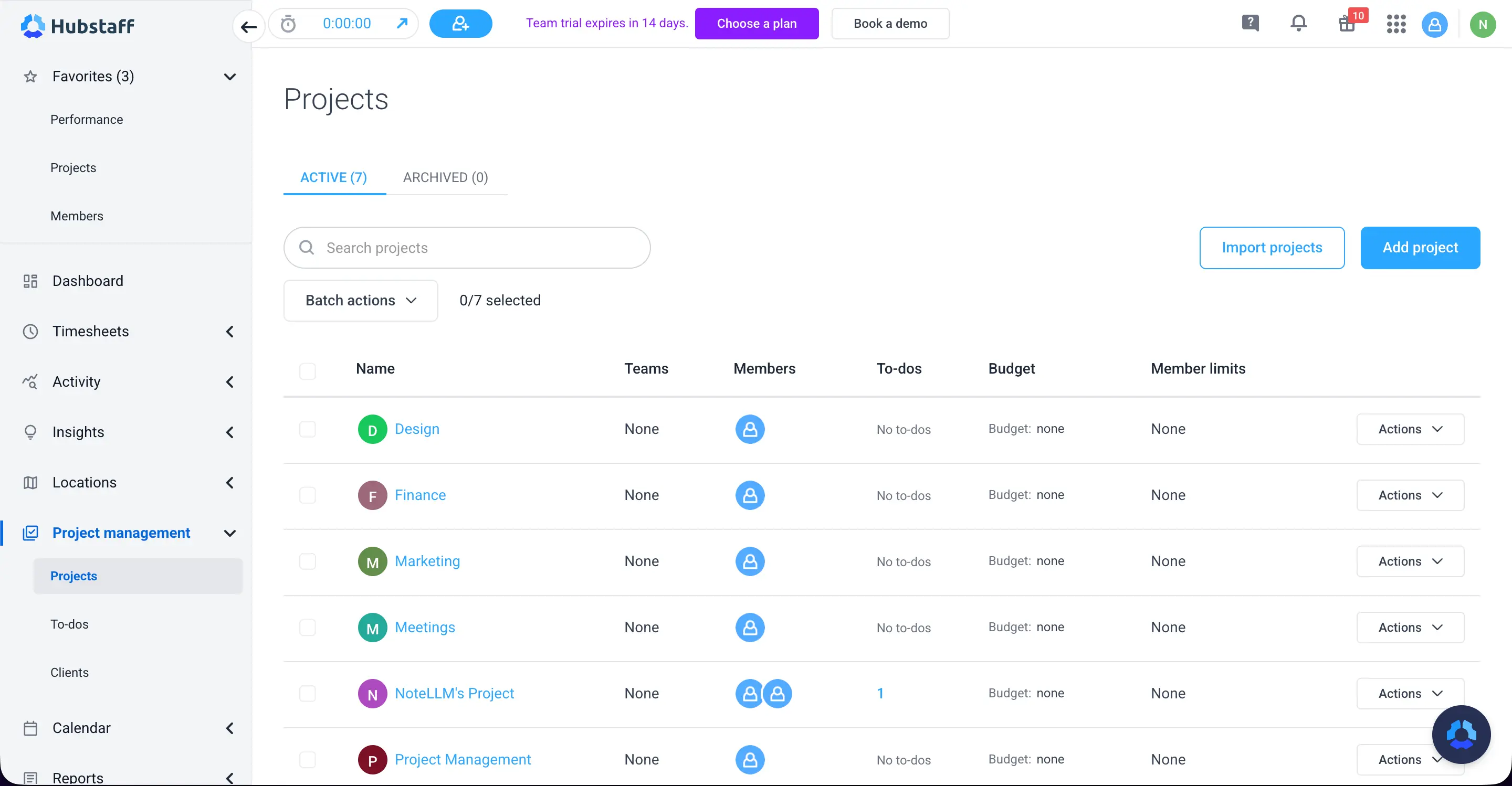Expand Locations menu chevron
Image resolution: width=1512 pixels, height=786 pixels.
[230, 483]
